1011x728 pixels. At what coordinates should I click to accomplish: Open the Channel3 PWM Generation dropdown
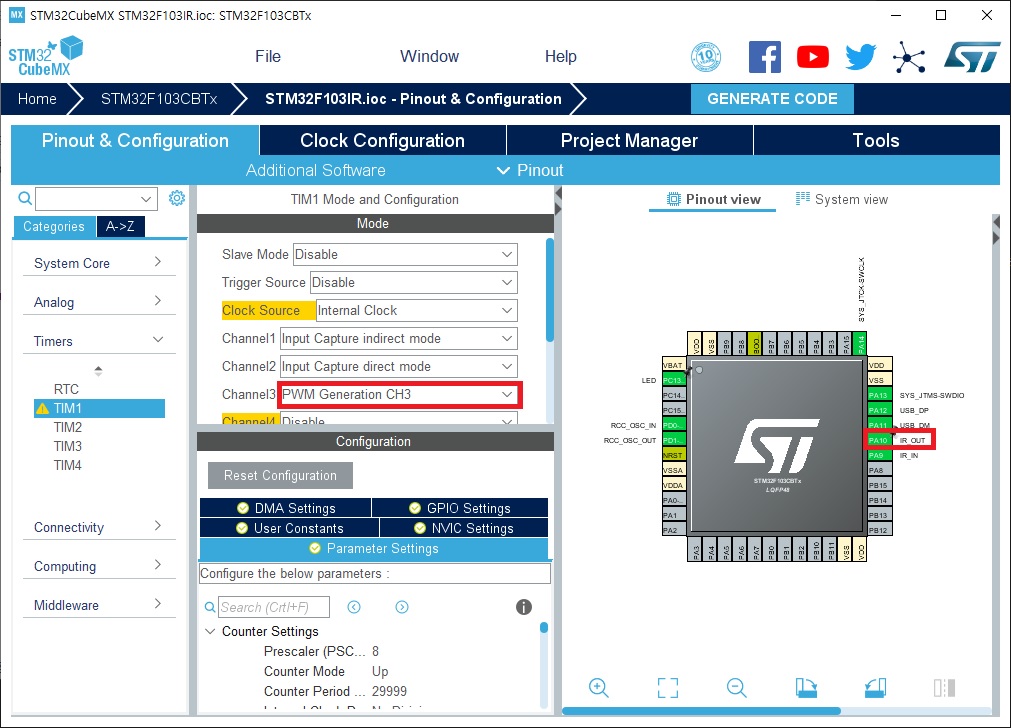[398, 395]
